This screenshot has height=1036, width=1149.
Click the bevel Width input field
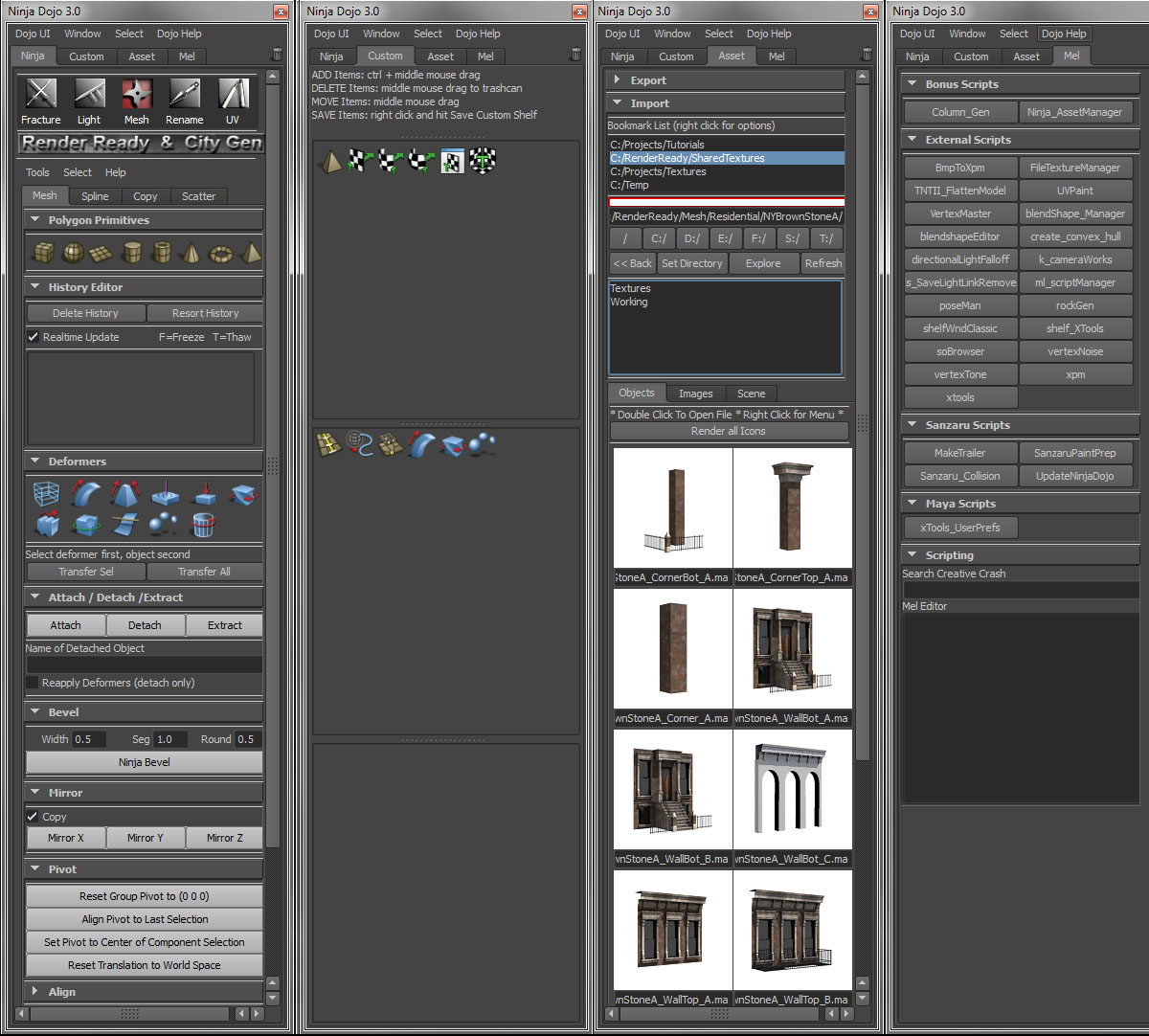click(89, 739)
